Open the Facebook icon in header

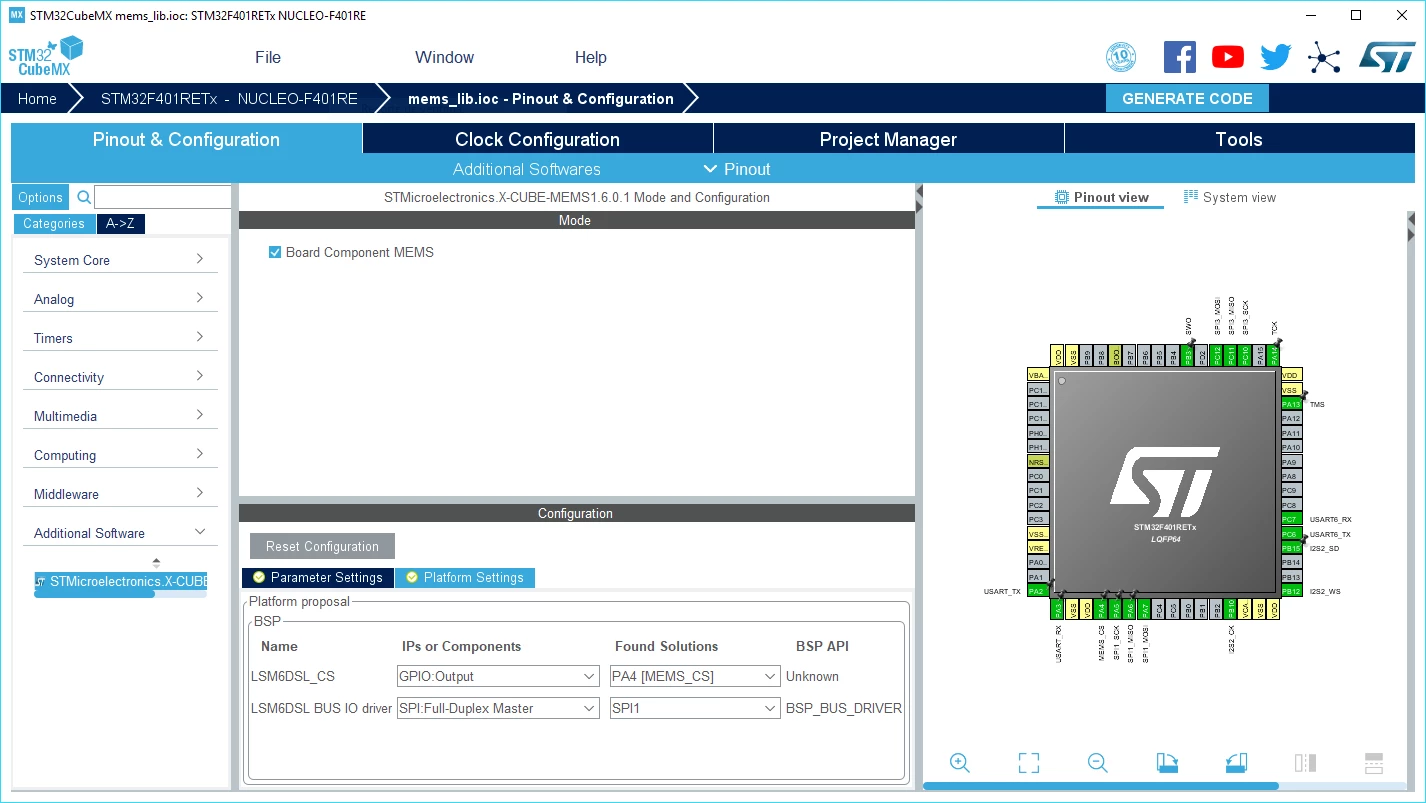coord(1180,57)
